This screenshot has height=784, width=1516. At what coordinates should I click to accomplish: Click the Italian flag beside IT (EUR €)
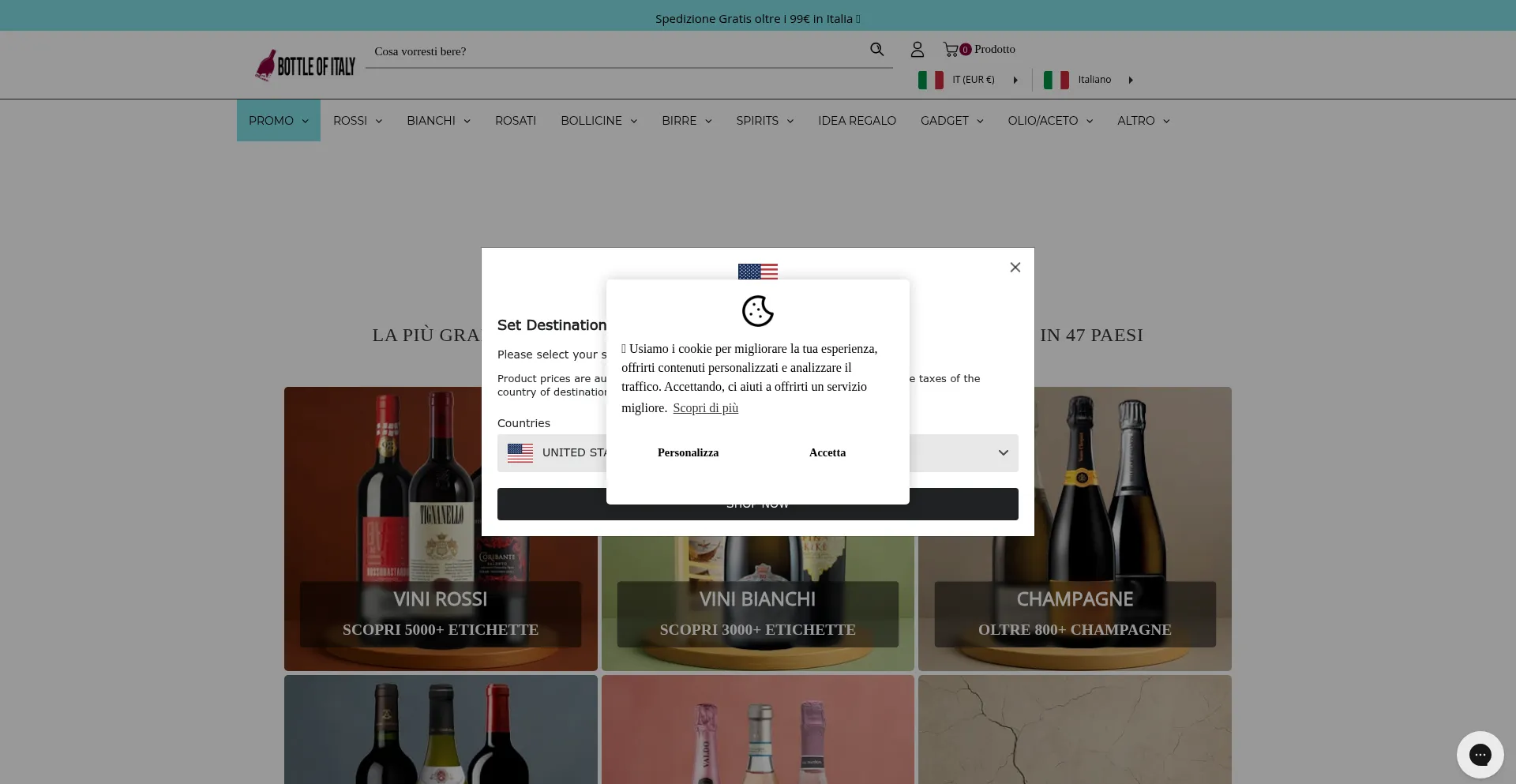click(930, 80)
